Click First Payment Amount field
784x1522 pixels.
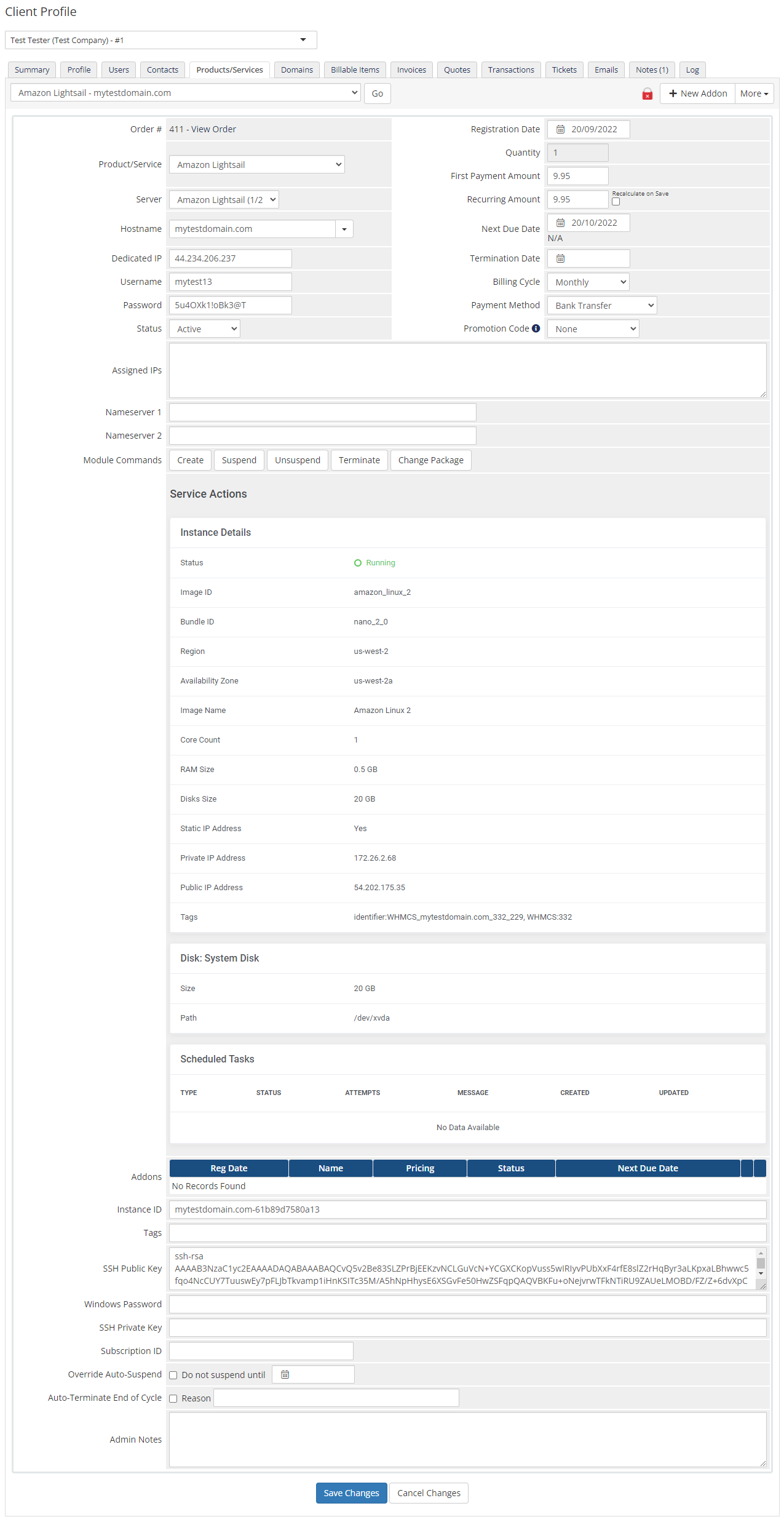coord(578,176)
